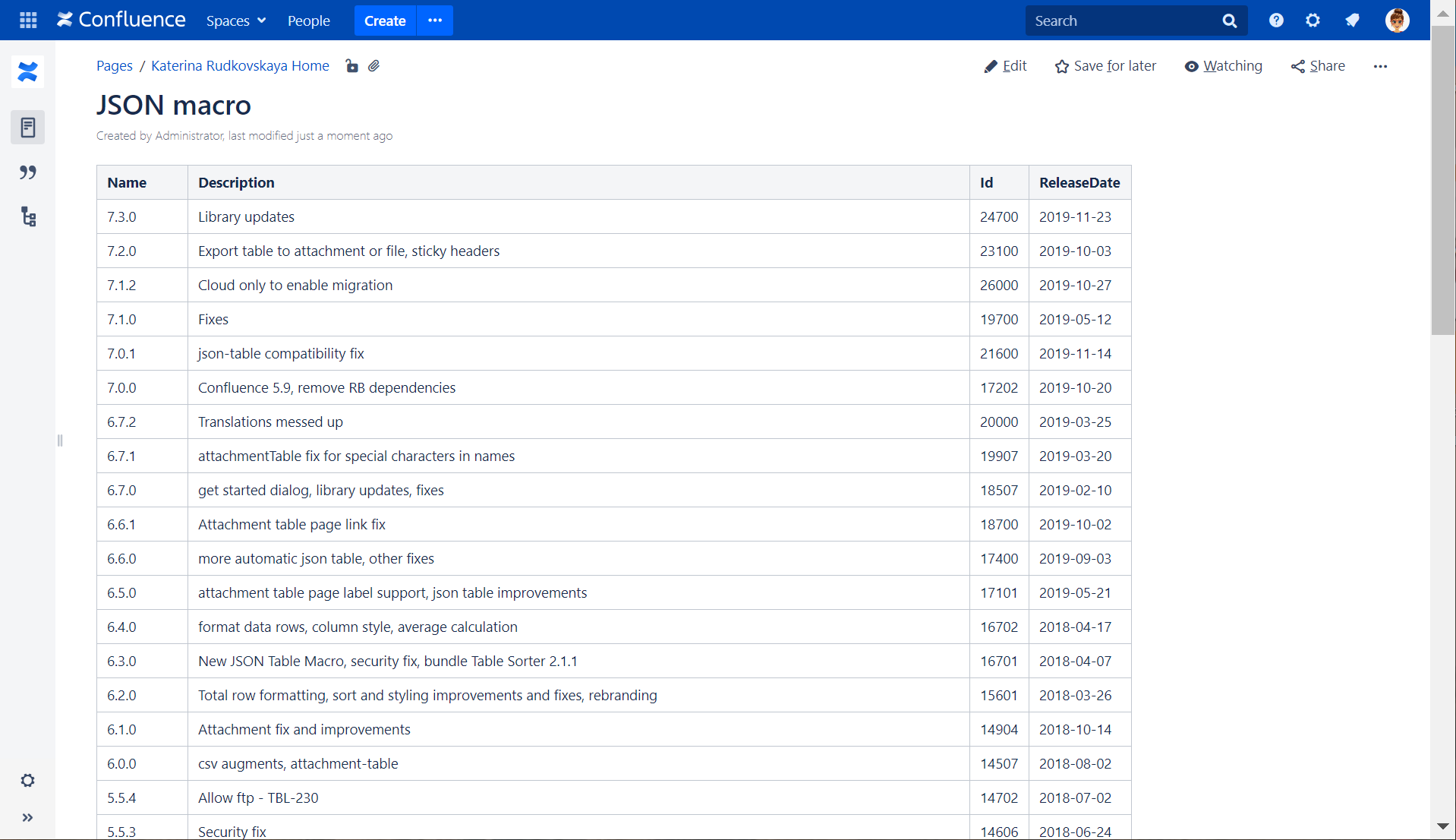
Task: Open the Help menu icon
Action: (x=1276, y=21)
